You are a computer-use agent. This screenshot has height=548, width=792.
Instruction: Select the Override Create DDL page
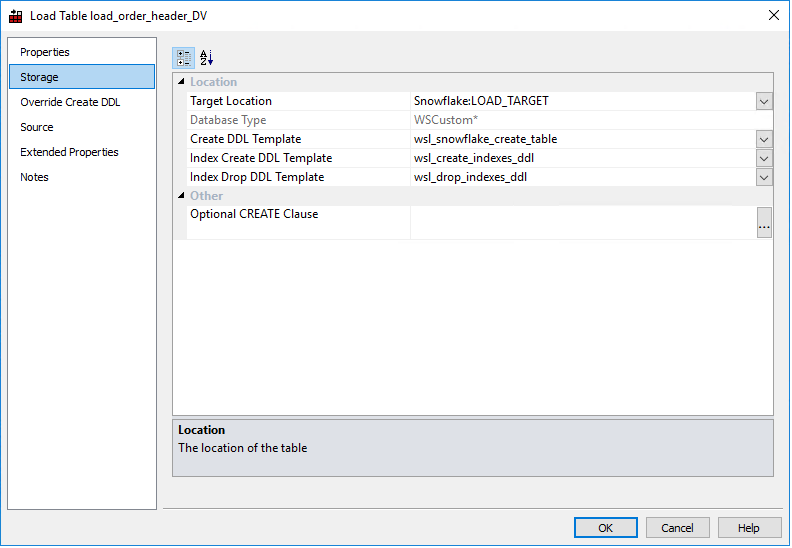click(70, 102)
